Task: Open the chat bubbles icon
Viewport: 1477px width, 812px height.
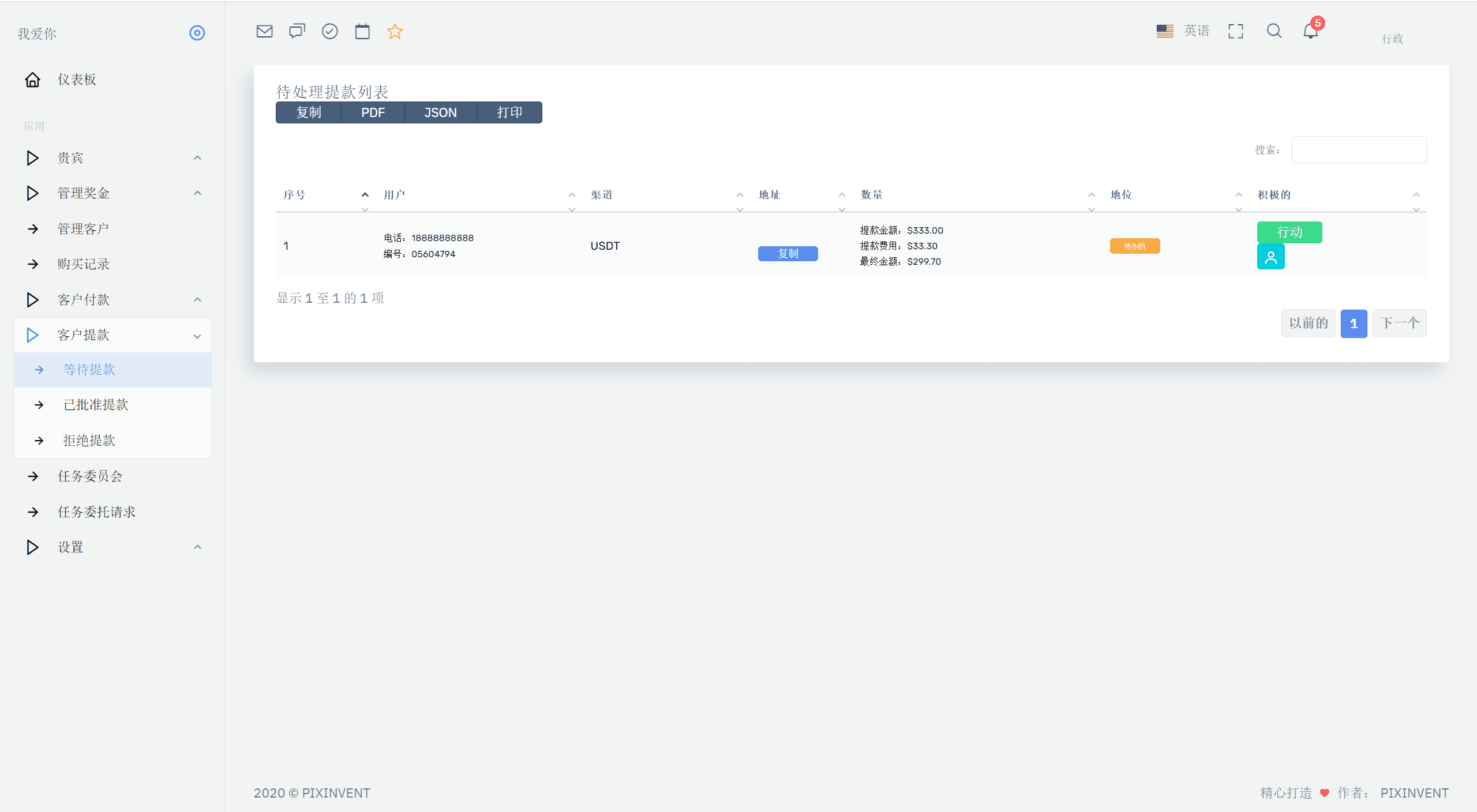Action: click(x=297, y=31)
